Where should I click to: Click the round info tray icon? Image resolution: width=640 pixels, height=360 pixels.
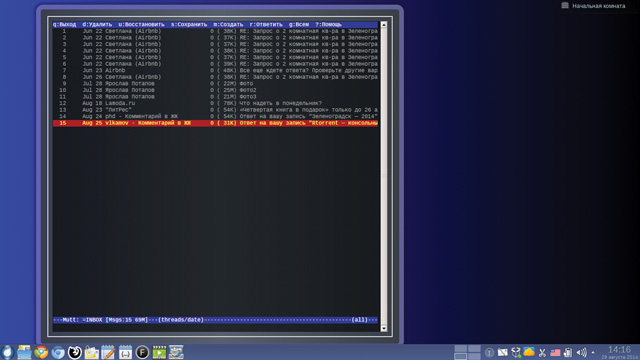pos(489,352)
